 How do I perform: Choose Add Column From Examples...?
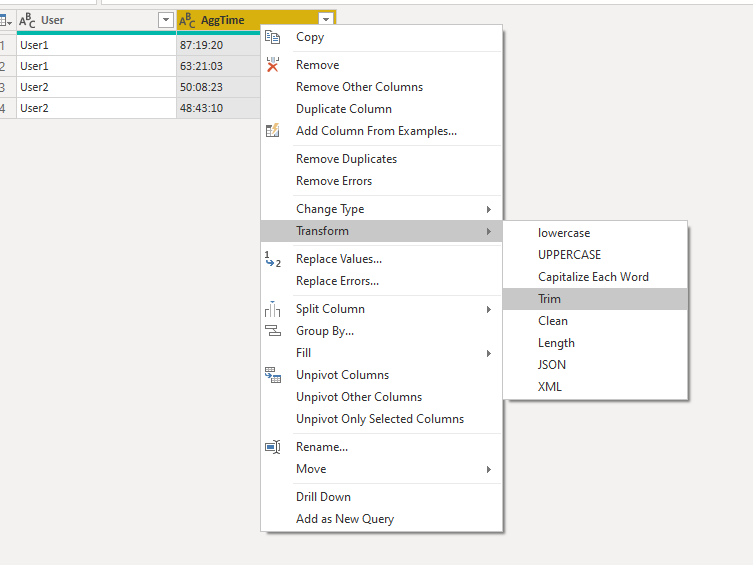[x=381, y=131]
